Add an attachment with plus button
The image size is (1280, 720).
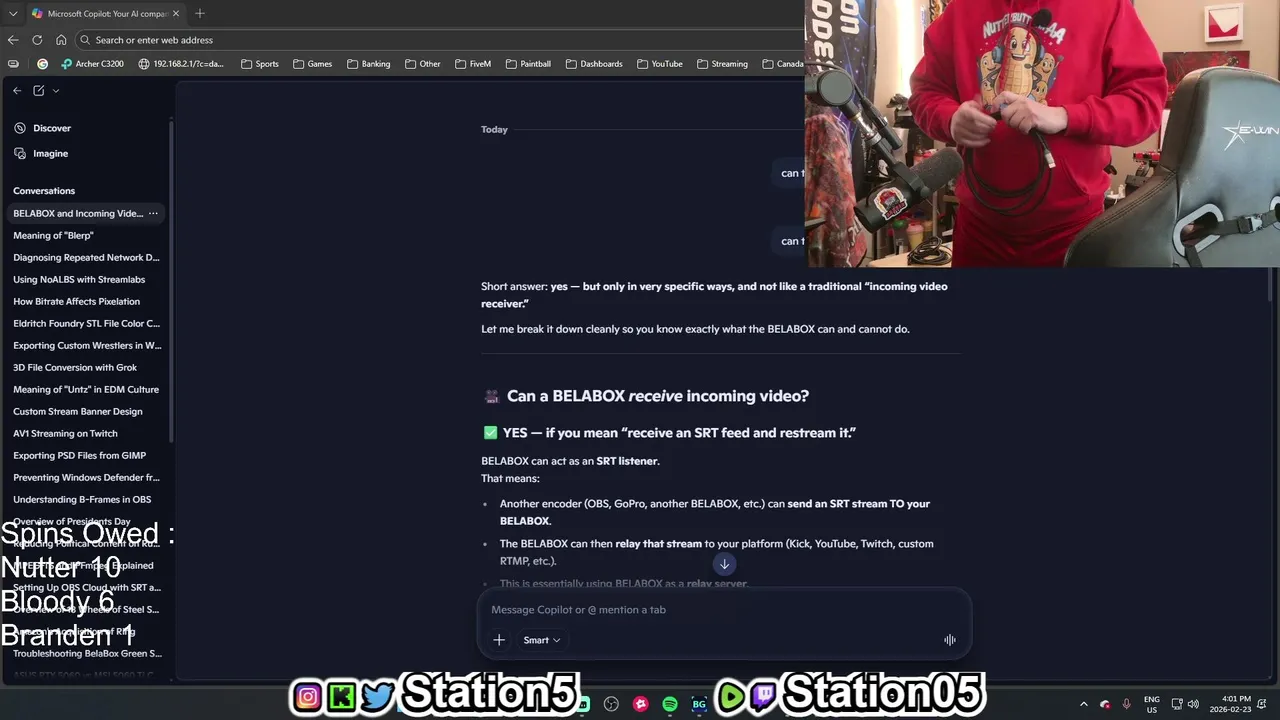pyautogui.click(x=499, y=640)
